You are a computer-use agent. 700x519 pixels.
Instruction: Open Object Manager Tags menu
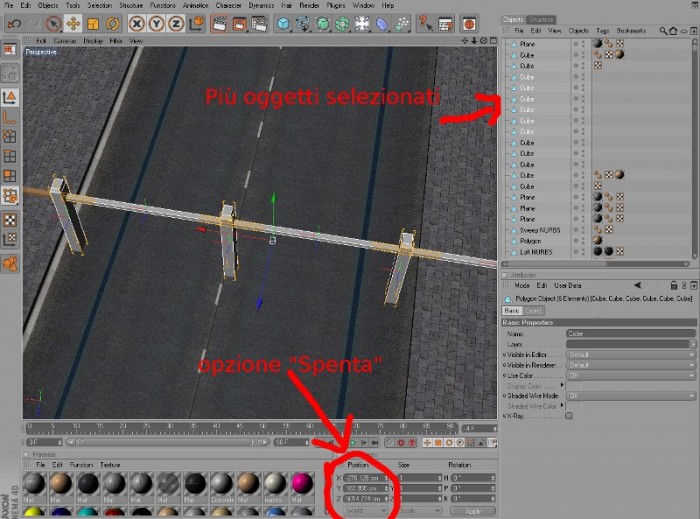[602, 31]
